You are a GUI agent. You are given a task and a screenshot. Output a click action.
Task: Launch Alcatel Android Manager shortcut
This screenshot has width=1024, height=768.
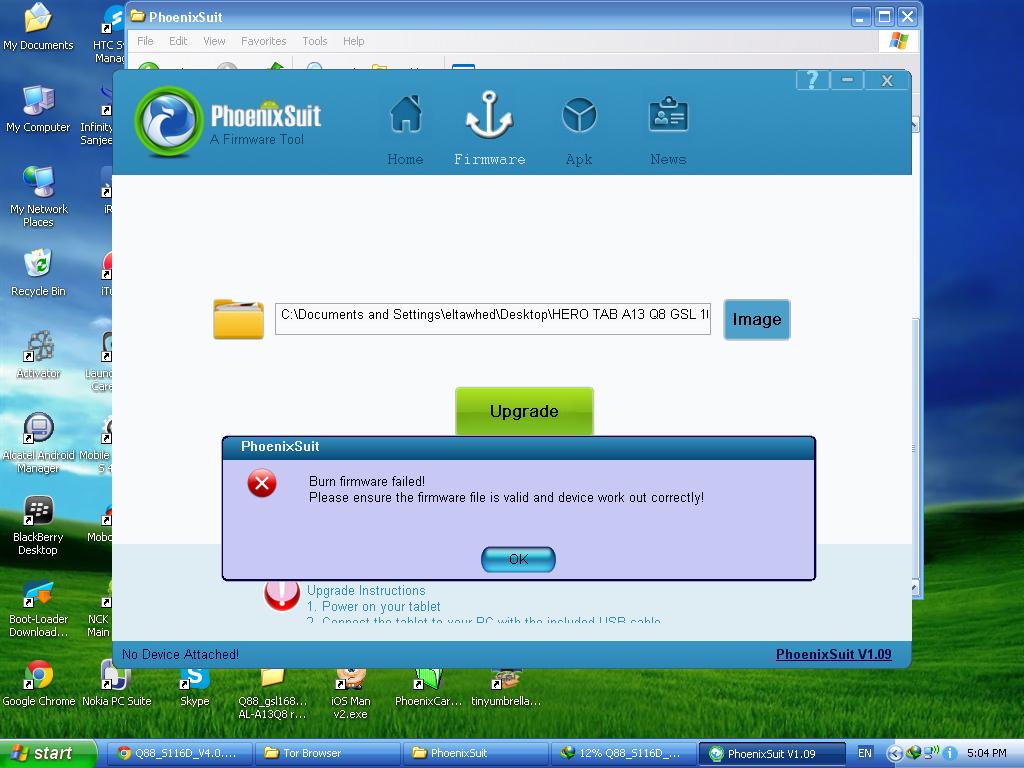tap(38, 443)
